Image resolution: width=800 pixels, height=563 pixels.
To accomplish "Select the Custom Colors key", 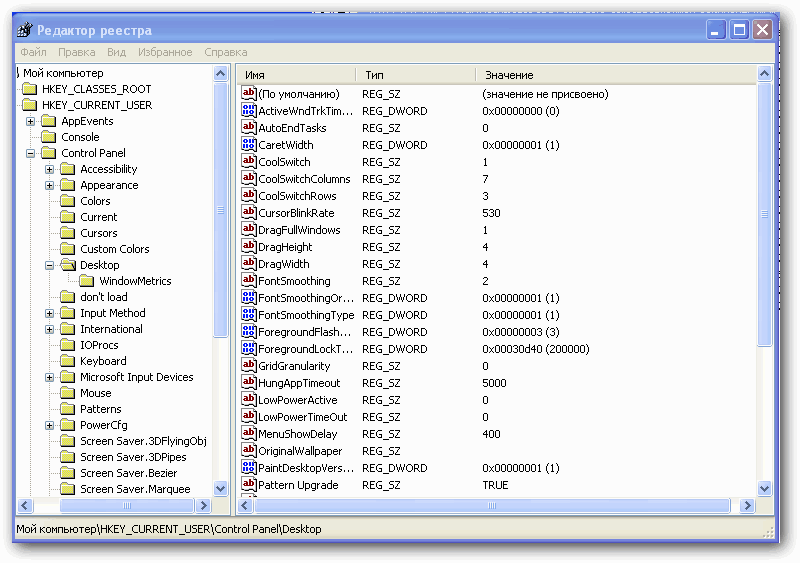I will click(115, 249).
